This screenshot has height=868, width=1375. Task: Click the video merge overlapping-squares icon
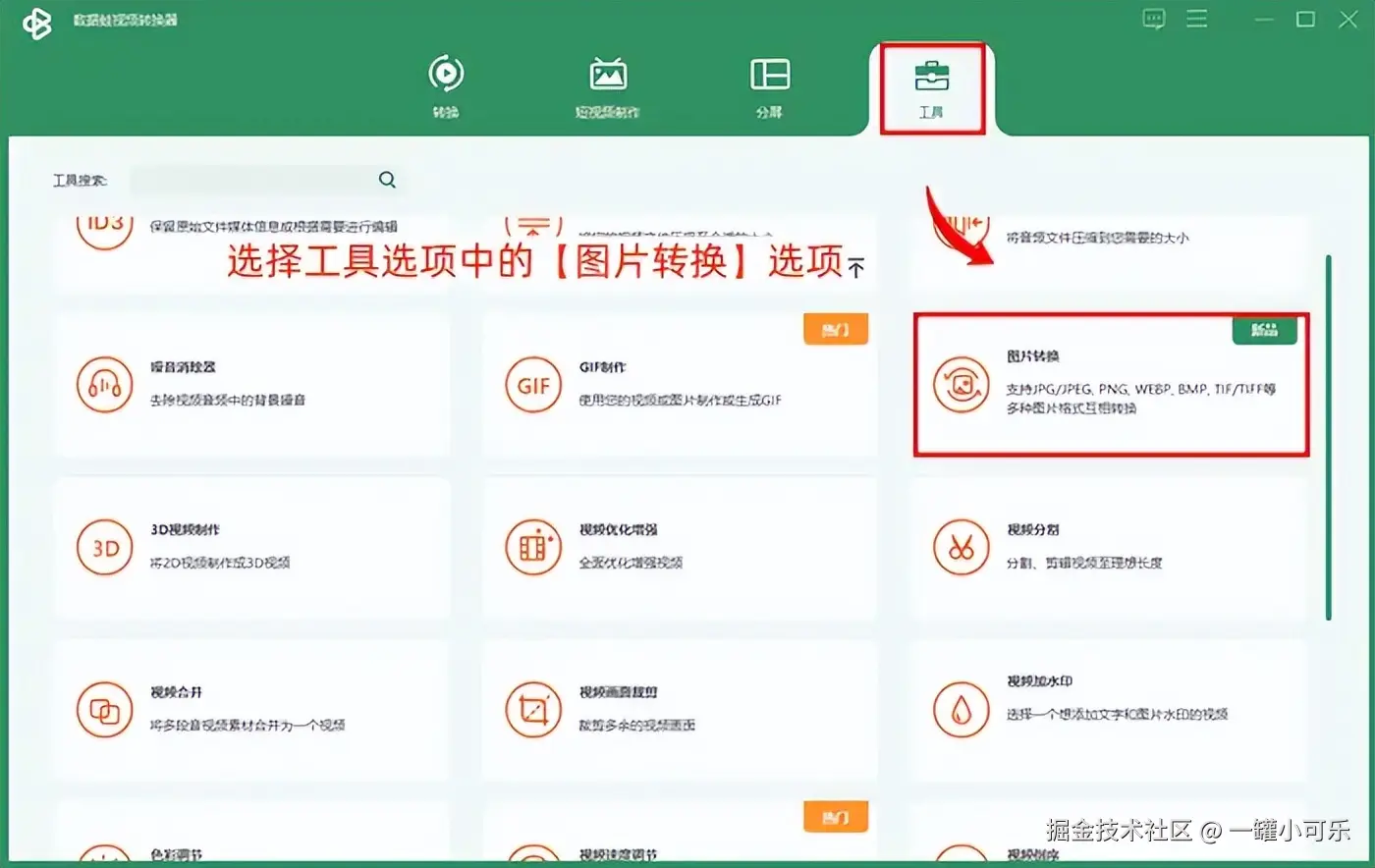[x=104, y=709]
